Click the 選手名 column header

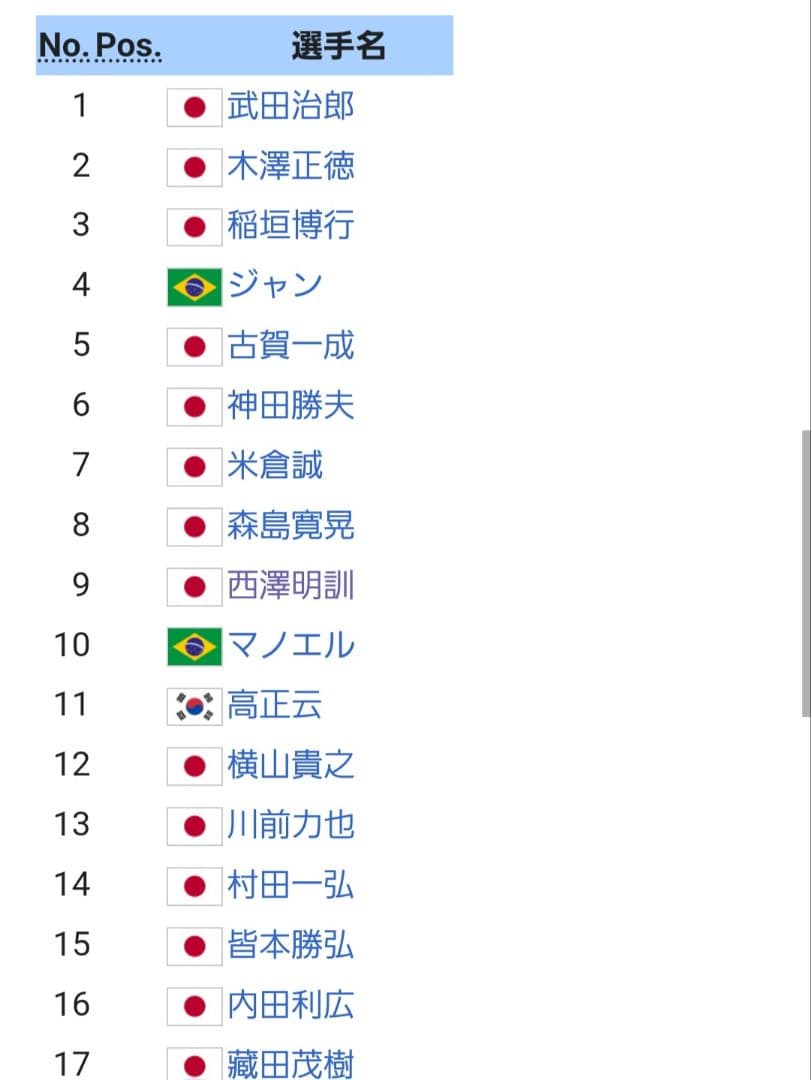pyautogui.click(x=338, y=46)
